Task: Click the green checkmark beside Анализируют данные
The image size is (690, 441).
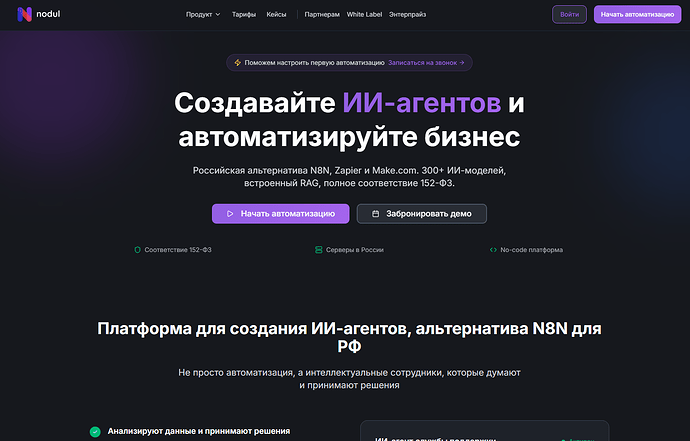Action: [95, 431]
